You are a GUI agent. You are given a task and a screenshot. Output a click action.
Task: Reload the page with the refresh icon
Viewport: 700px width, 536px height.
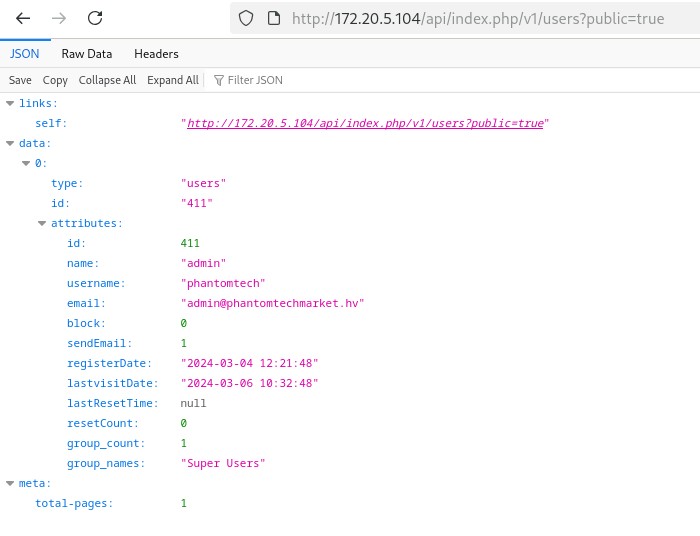click(x=95, y=18)
